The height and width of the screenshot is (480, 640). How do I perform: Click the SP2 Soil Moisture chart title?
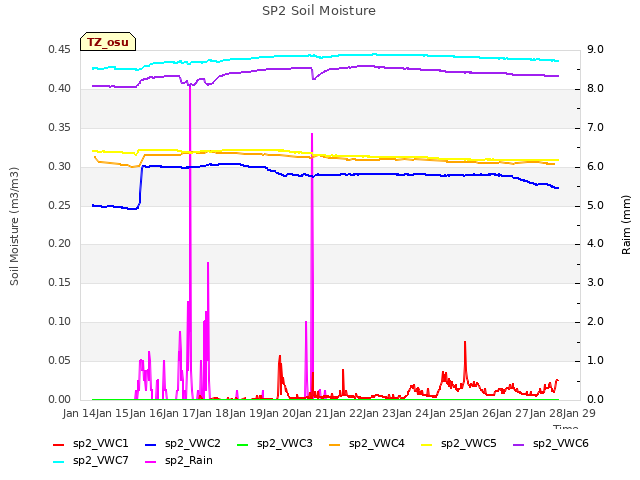point(319,11)
